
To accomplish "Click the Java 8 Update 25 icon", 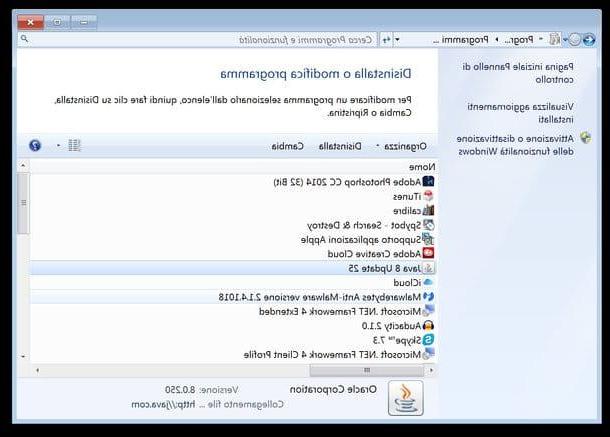I will (428, 268).
